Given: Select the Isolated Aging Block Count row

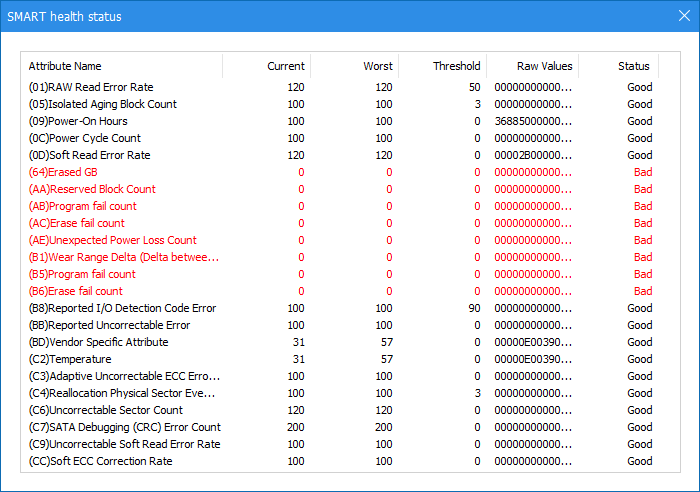Looking at the screenshot, I should [103, 104].
